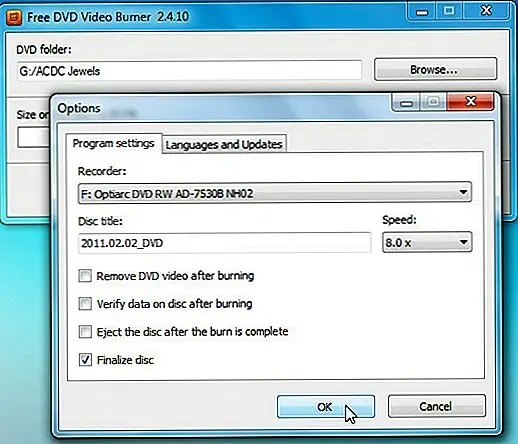
Task: Open the Recorder drive dropdown
Action: [x=275, y=193]
